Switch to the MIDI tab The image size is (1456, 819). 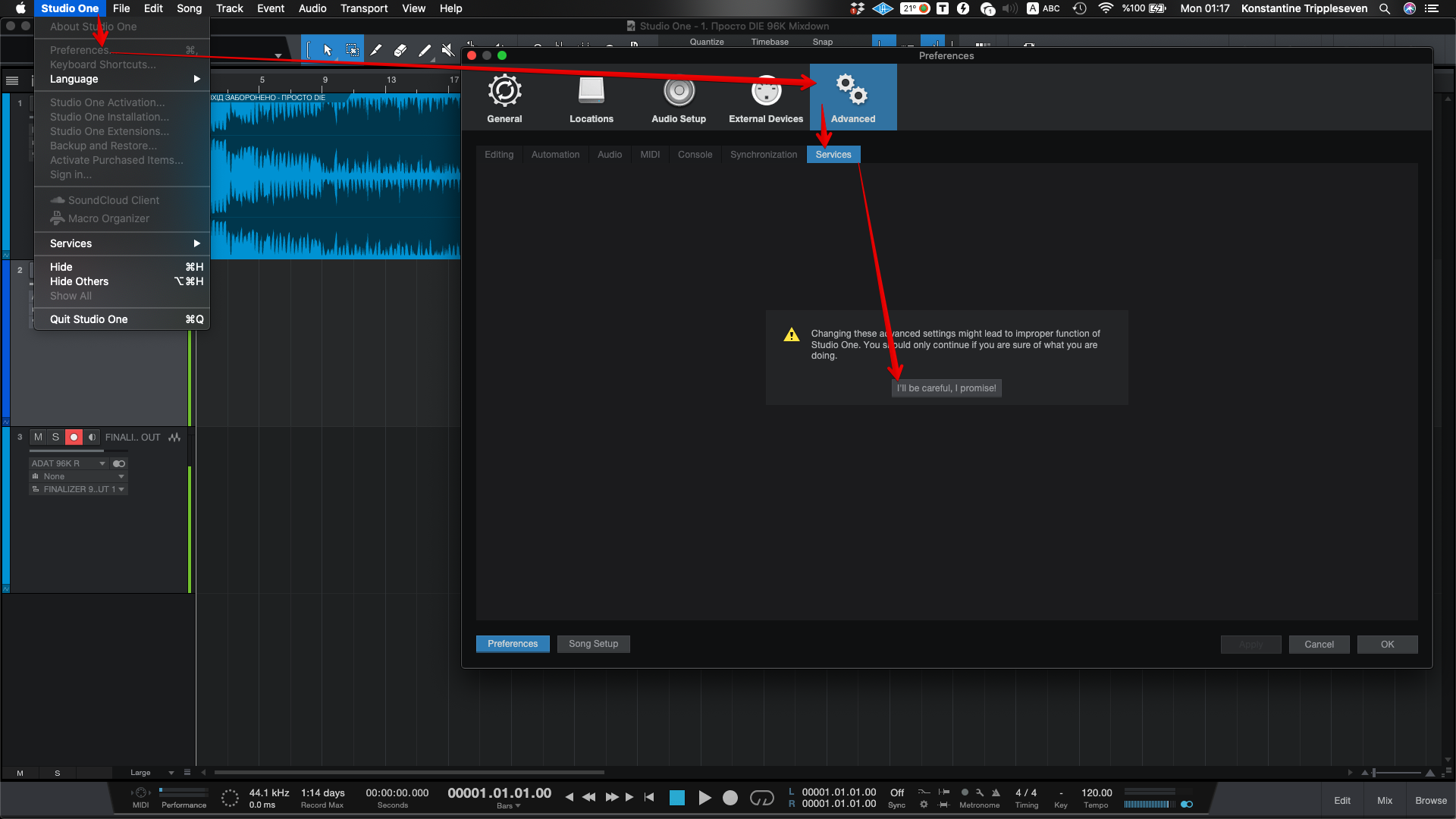[x=650, y=155]
